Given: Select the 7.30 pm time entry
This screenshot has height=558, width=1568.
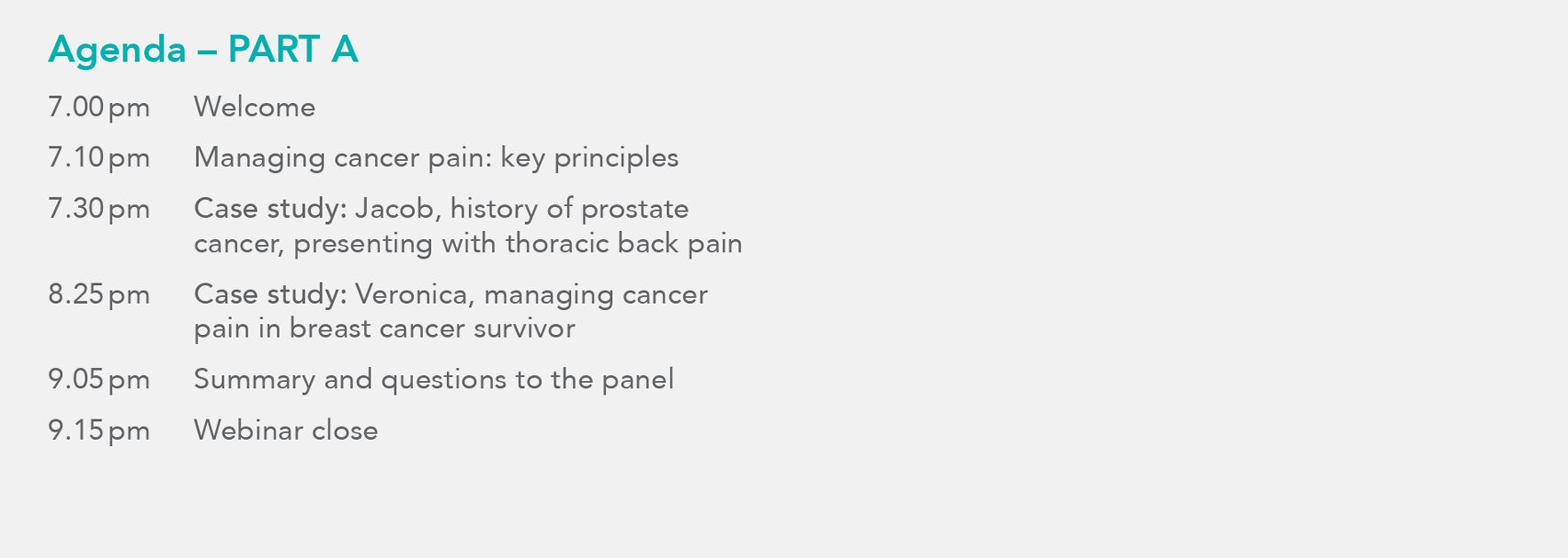Looking at the screenshot, I should pyautogui.click(x=99, y=209).
